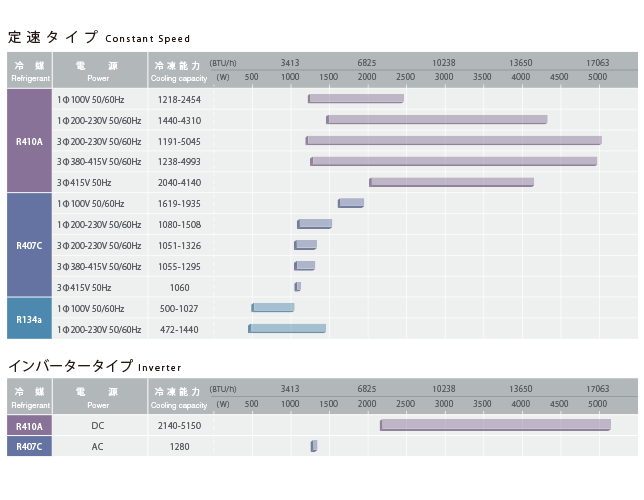Click the Inverter section heading
The width and height of the screenshot is (644, 500).
[95, 366]
